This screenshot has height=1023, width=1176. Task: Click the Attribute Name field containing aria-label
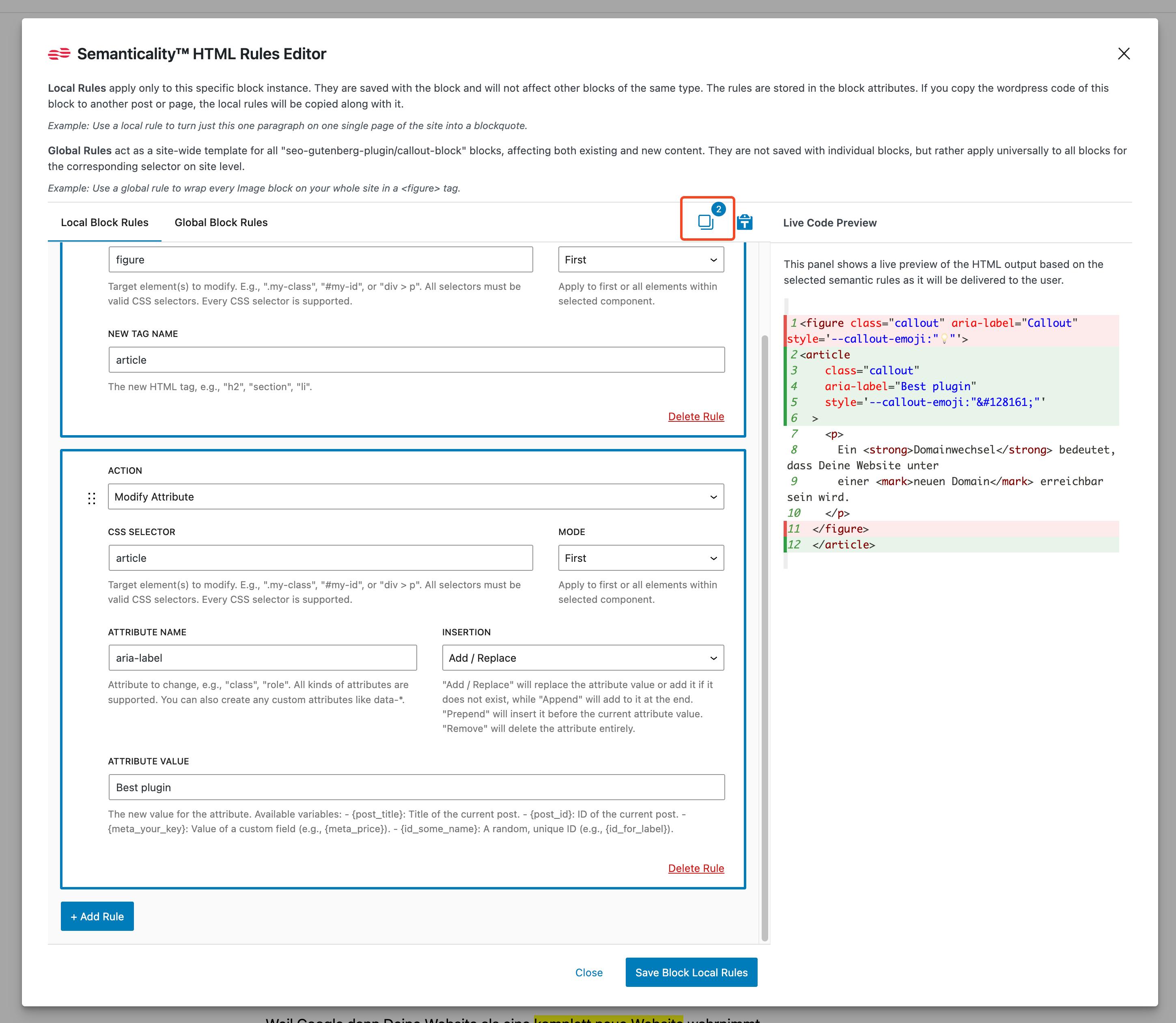pyautogui.click(x=262, y=658)
